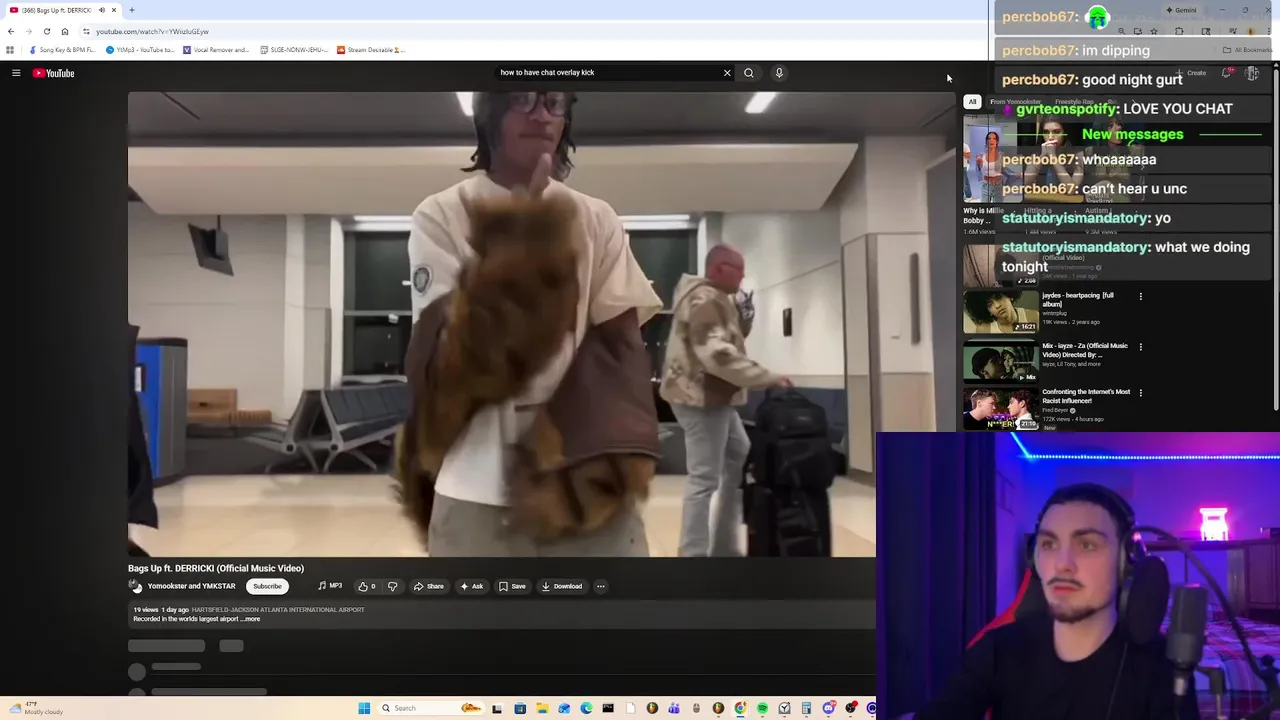
Task: Dislike the Bags Up video
Action: (x=392, y=586)
